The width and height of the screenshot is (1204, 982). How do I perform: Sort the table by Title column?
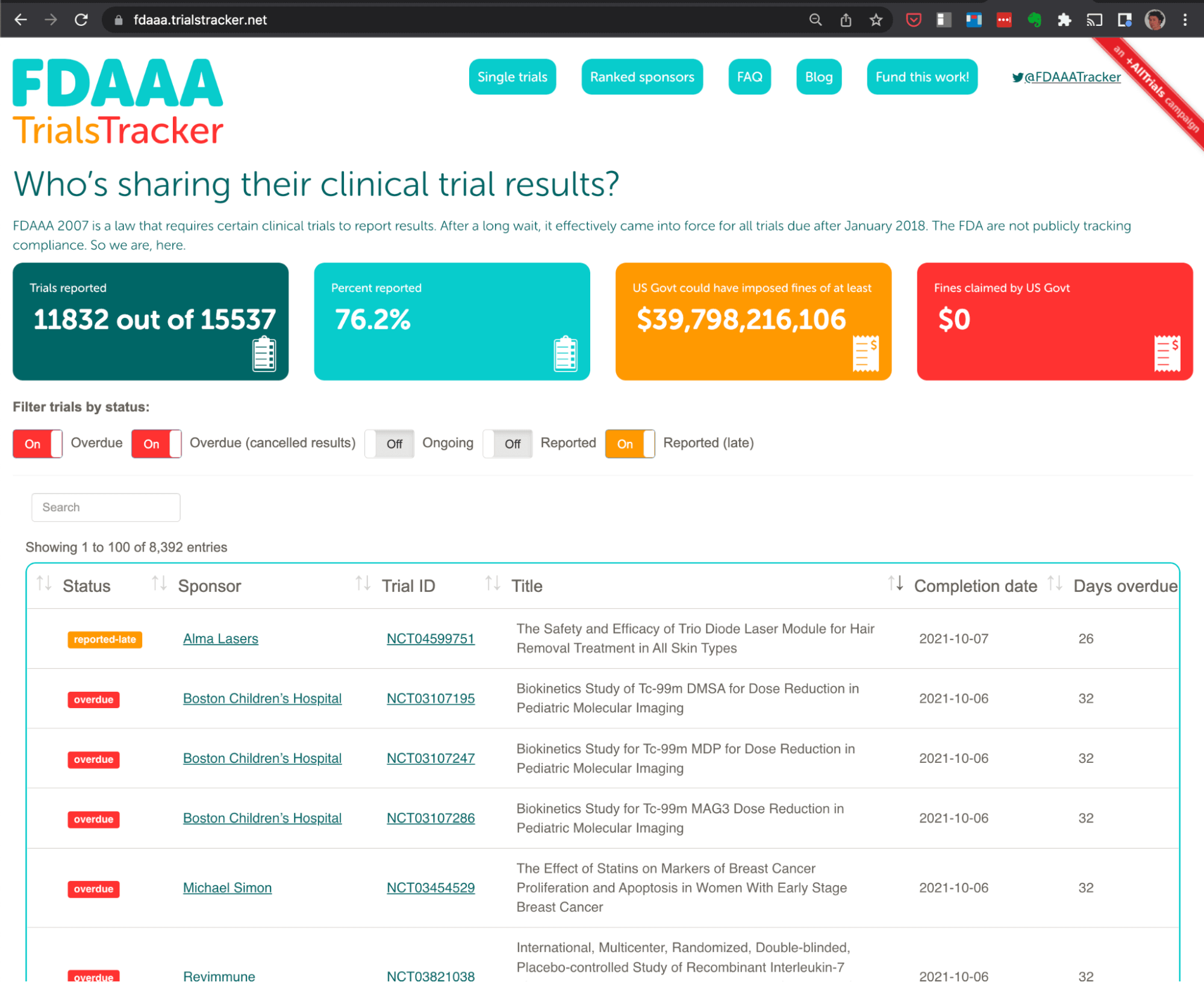coord(526,586)
